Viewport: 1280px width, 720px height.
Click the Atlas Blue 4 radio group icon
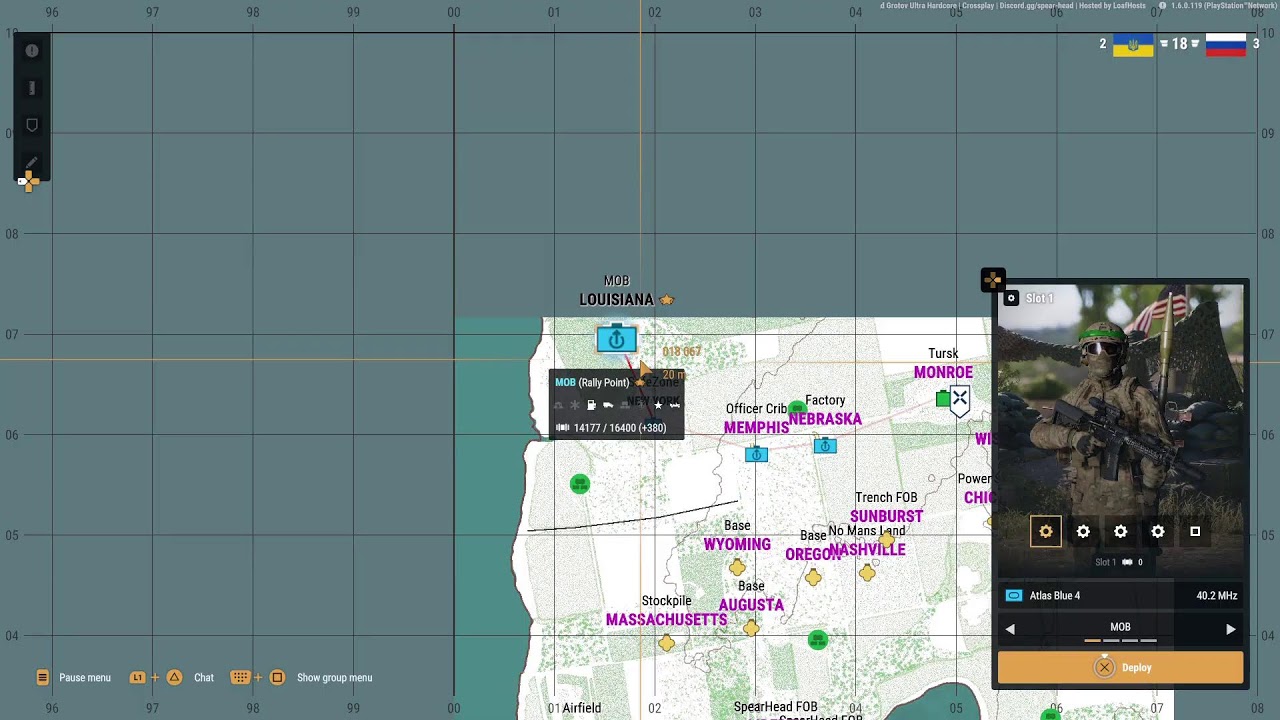1014,596
